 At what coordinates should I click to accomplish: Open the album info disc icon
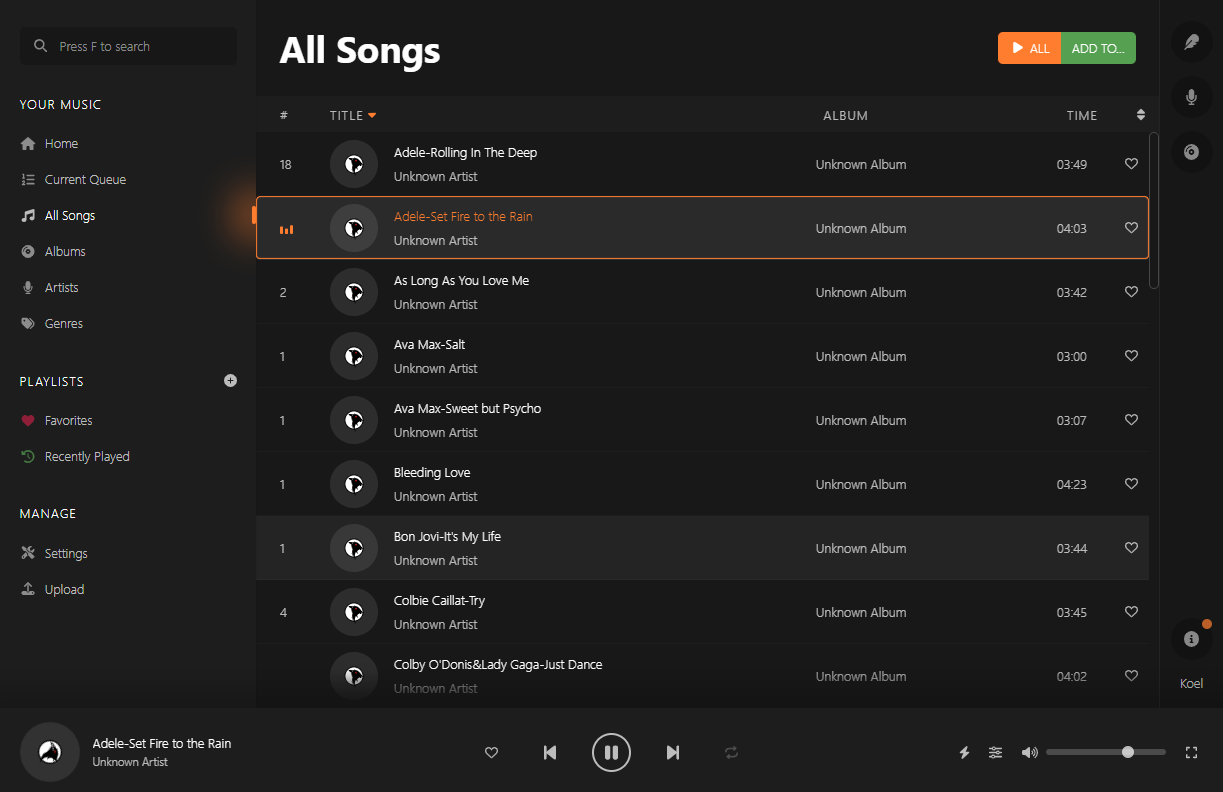[x=1191, y=152]
